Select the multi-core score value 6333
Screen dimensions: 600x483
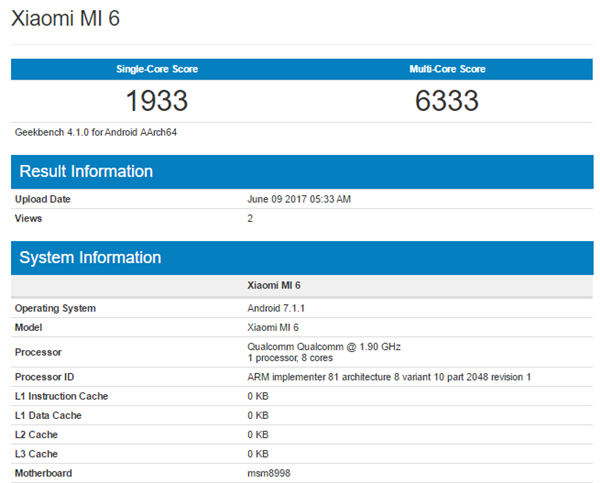[x=446, y=100]
